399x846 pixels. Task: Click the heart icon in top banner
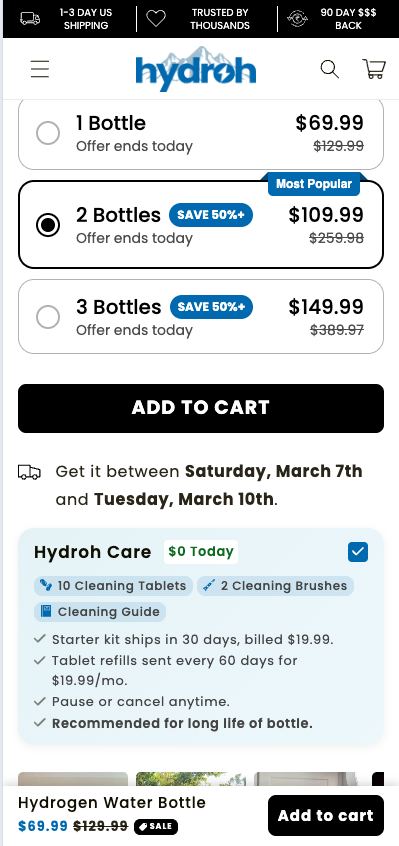click(156, 19)
